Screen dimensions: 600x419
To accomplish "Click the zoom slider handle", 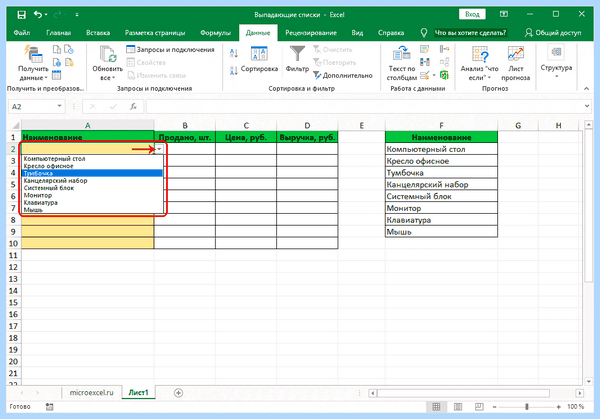I will [x=527, y=407].
